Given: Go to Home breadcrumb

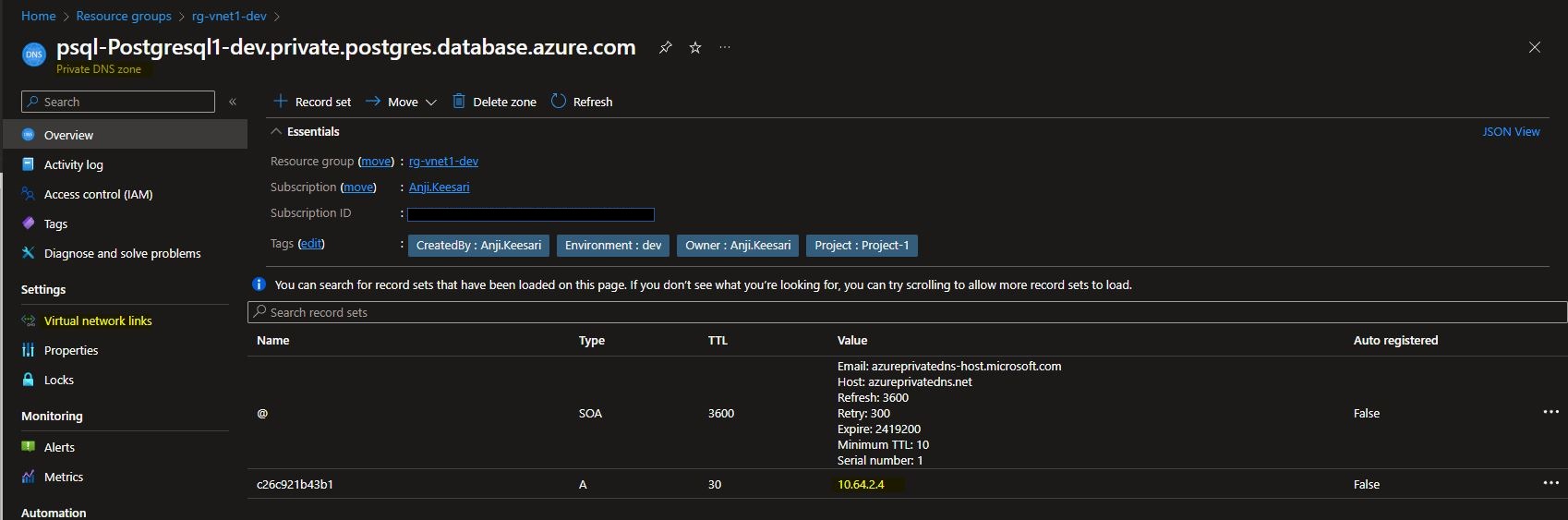Looking at the screenshot, I should pos(39,16).
